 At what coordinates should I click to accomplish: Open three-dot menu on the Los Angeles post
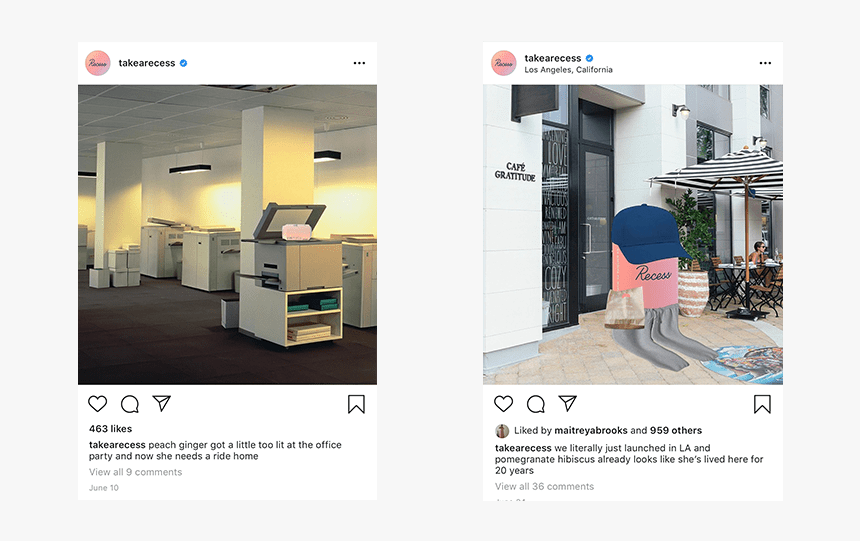(x=765, y=63)
